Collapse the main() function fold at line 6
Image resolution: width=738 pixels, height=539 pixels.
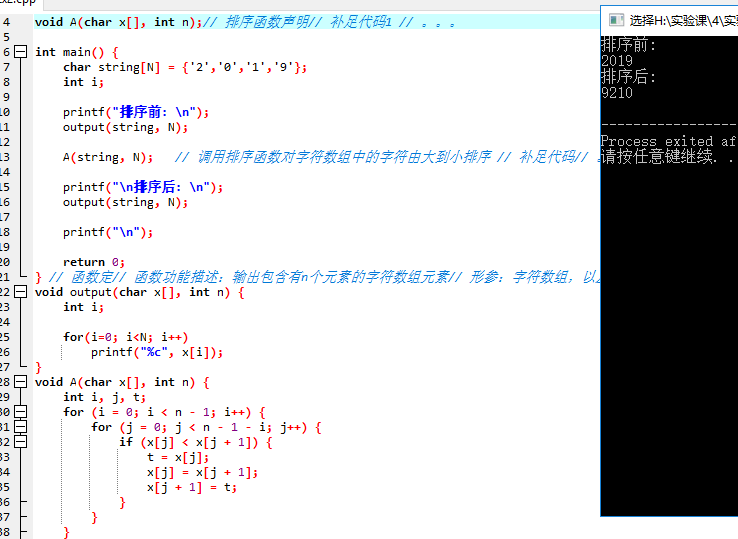coord(21,52)
